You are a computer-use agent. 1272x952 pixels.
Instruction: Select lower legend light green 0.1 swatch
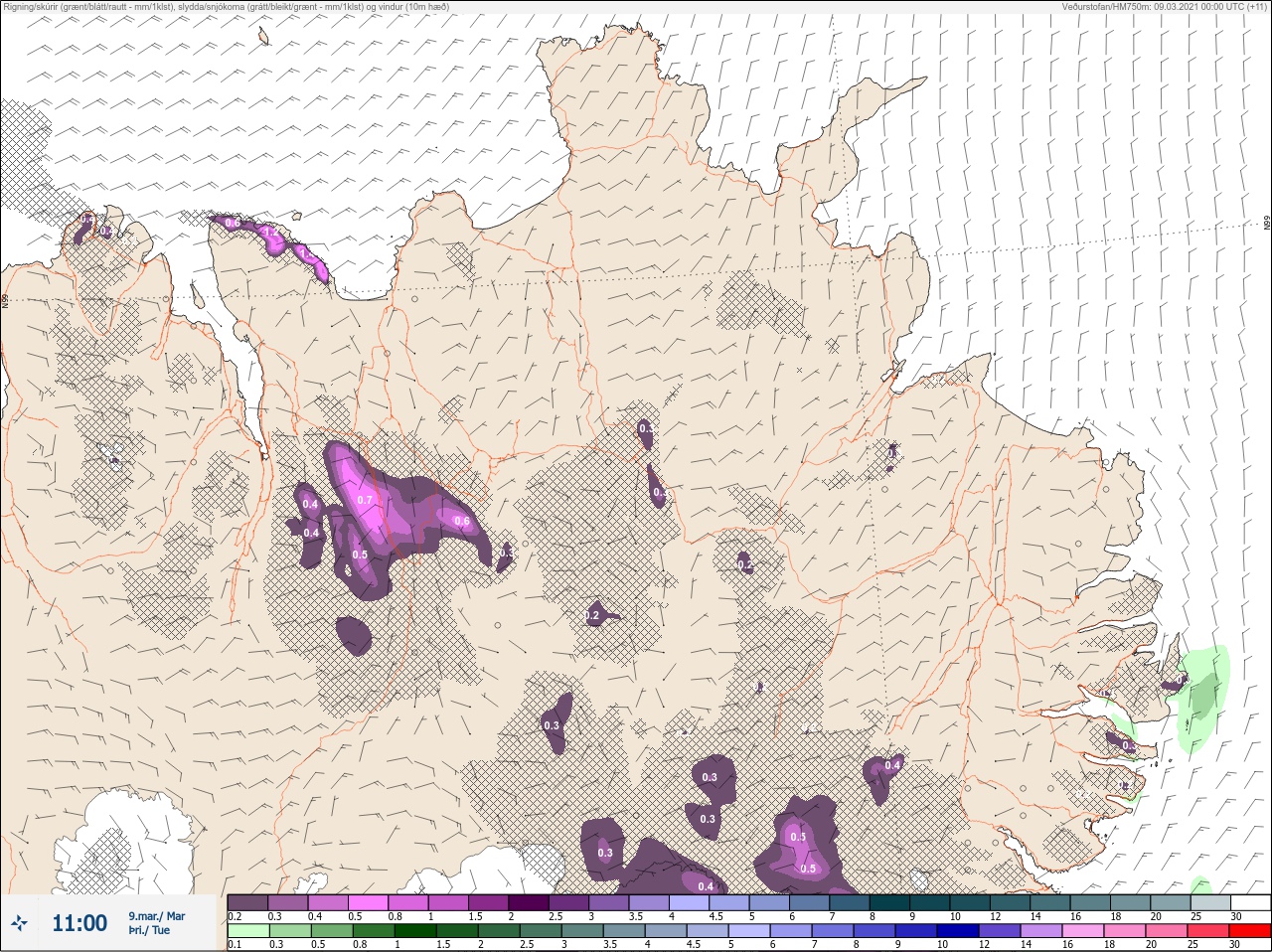tap(248, 930)
